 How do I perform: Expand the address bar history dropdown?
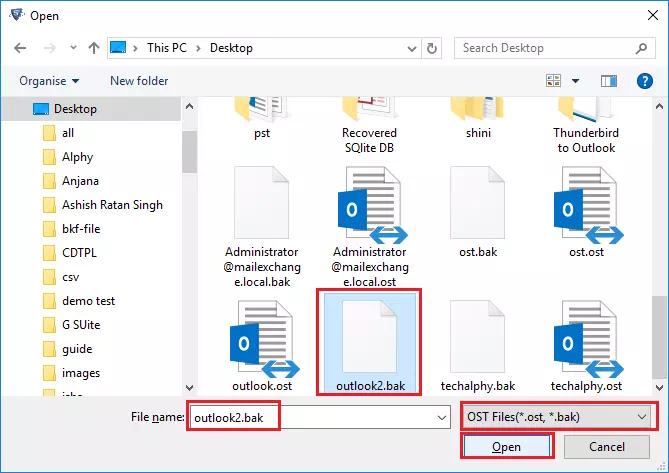coord(412,49)
